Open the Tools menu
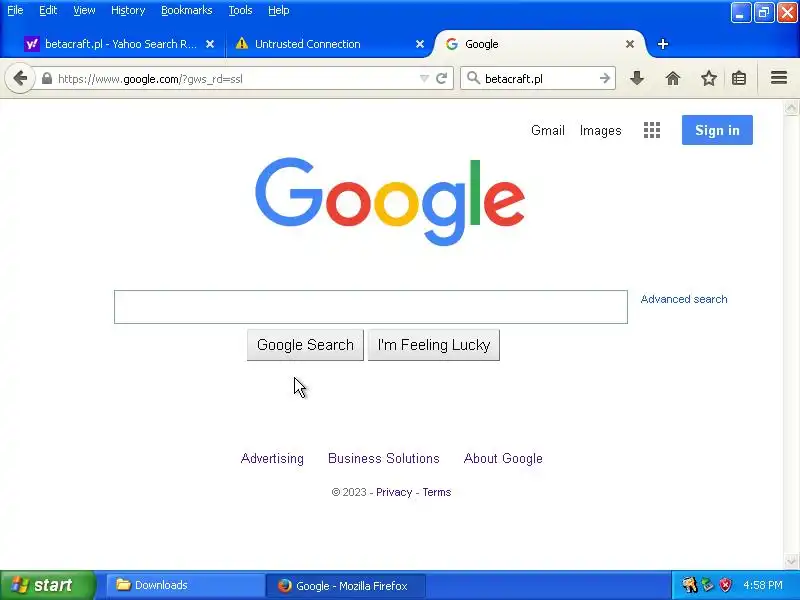The width and height of the screenshot is (800, 600). coord(240,10)
